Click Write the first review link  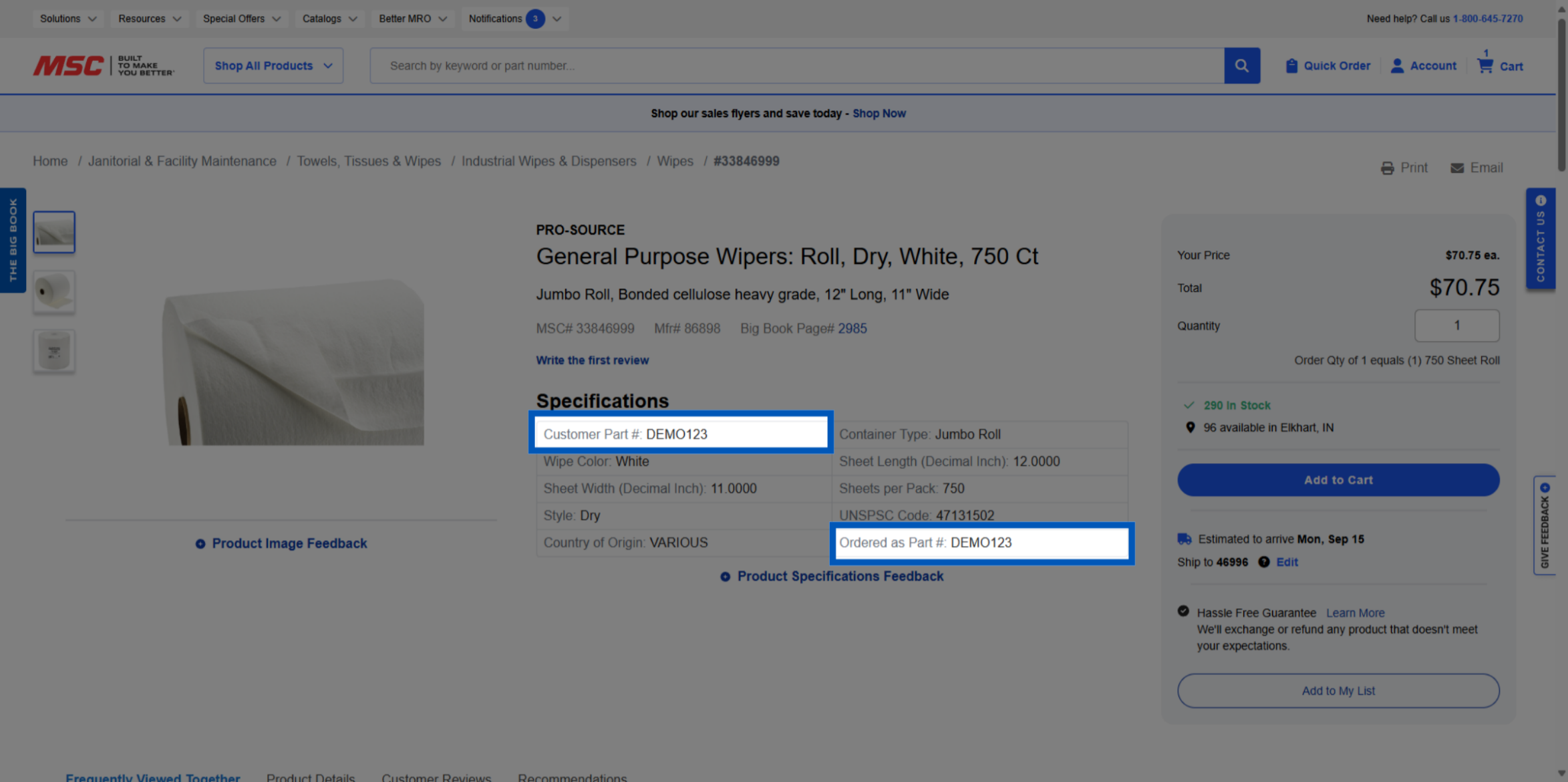592,360
